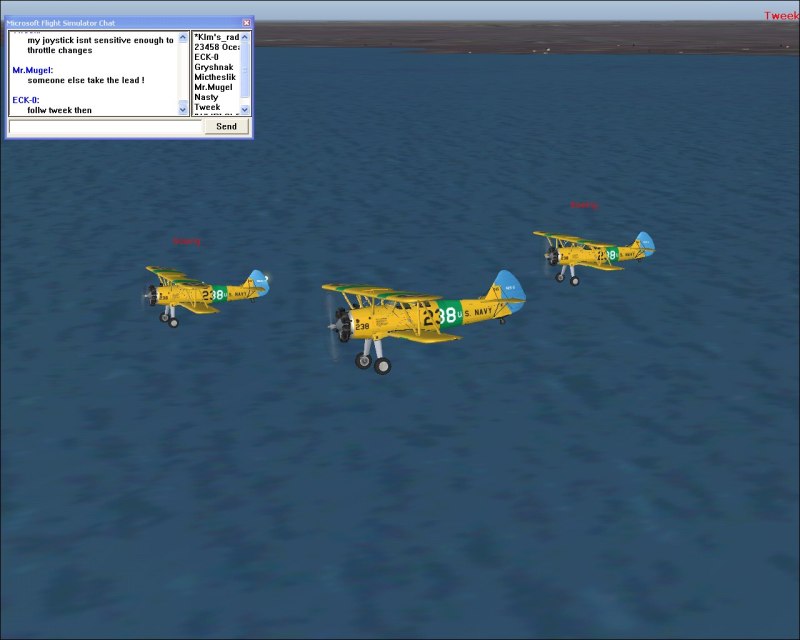
Task: Click the red Tweek label at top-right
Action: pos(782,16)
